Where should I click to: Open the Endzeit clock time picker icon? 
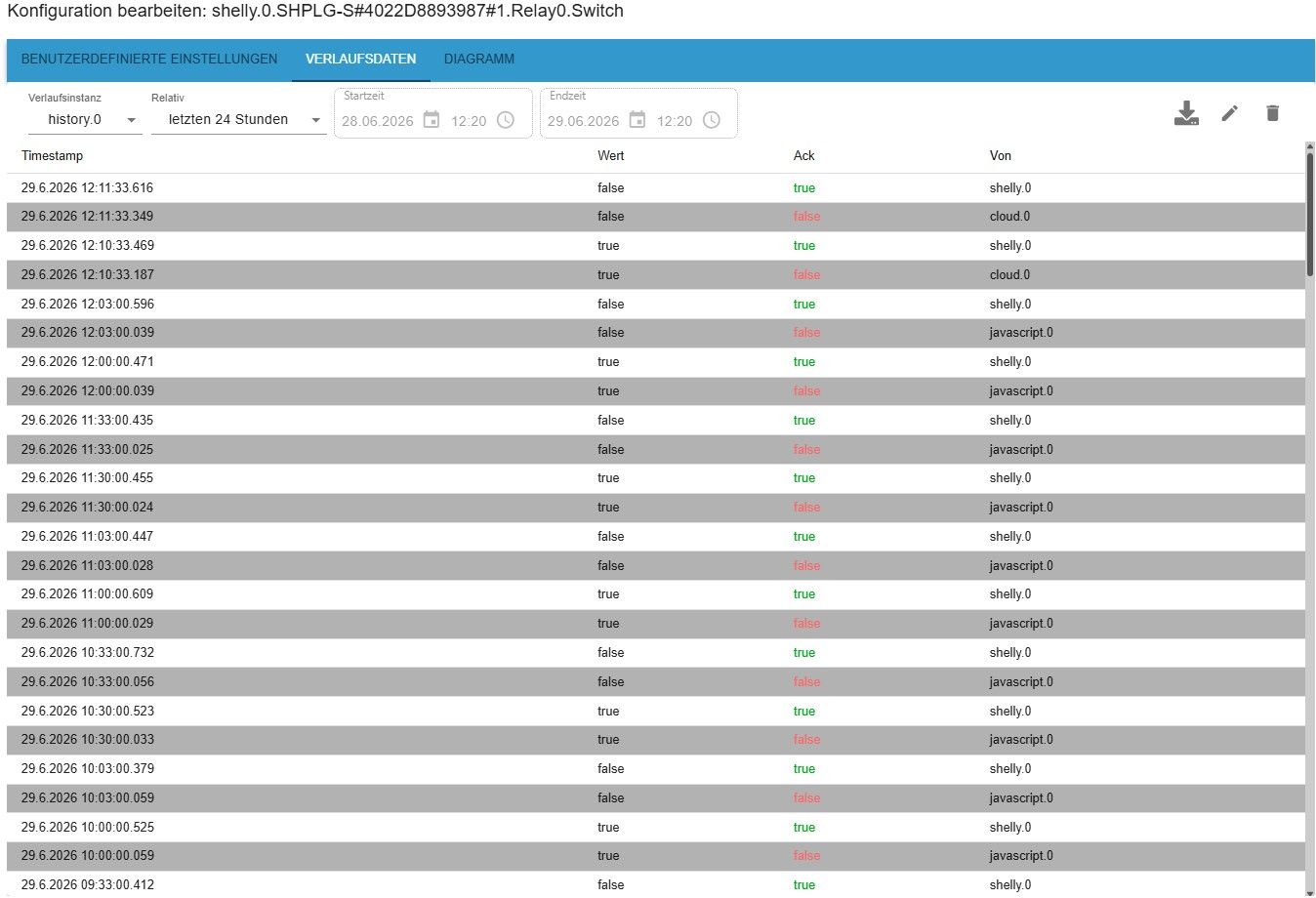click(712, 120)
